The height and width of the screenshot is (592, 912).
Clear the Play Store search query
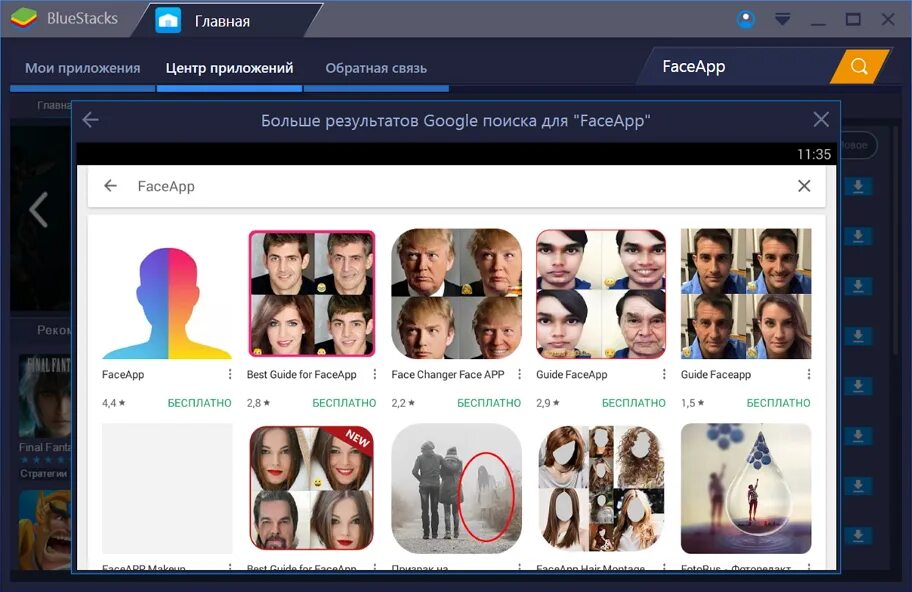pos(804,186)
